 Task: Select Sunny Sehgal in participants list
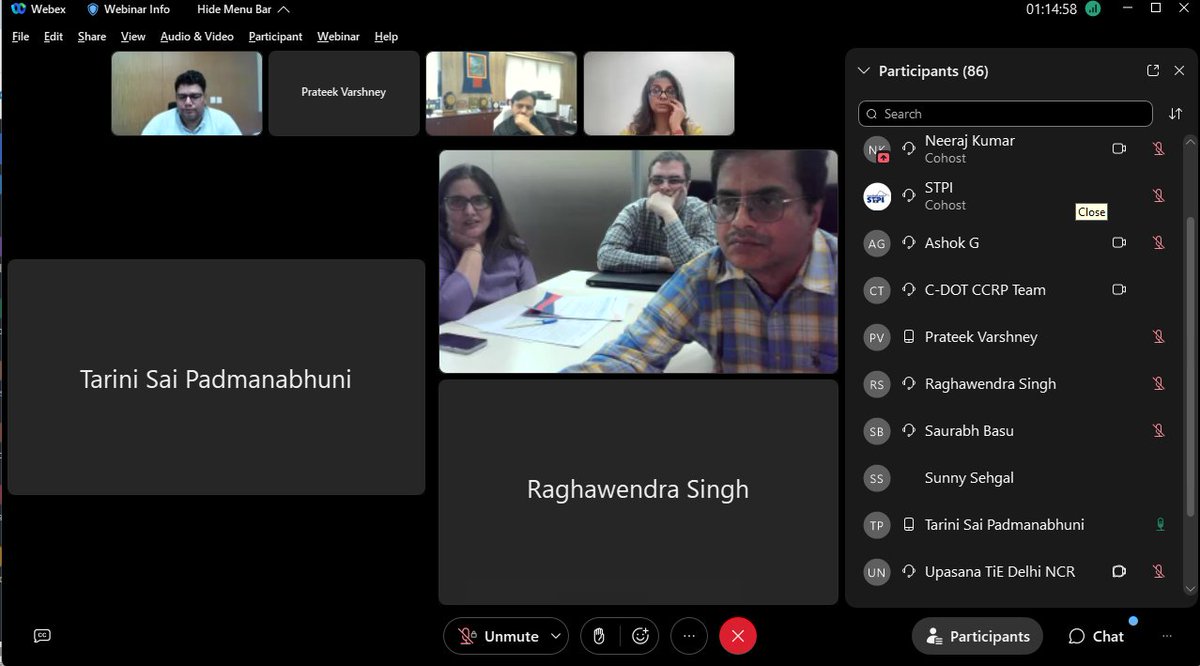tap(1015, 478)
